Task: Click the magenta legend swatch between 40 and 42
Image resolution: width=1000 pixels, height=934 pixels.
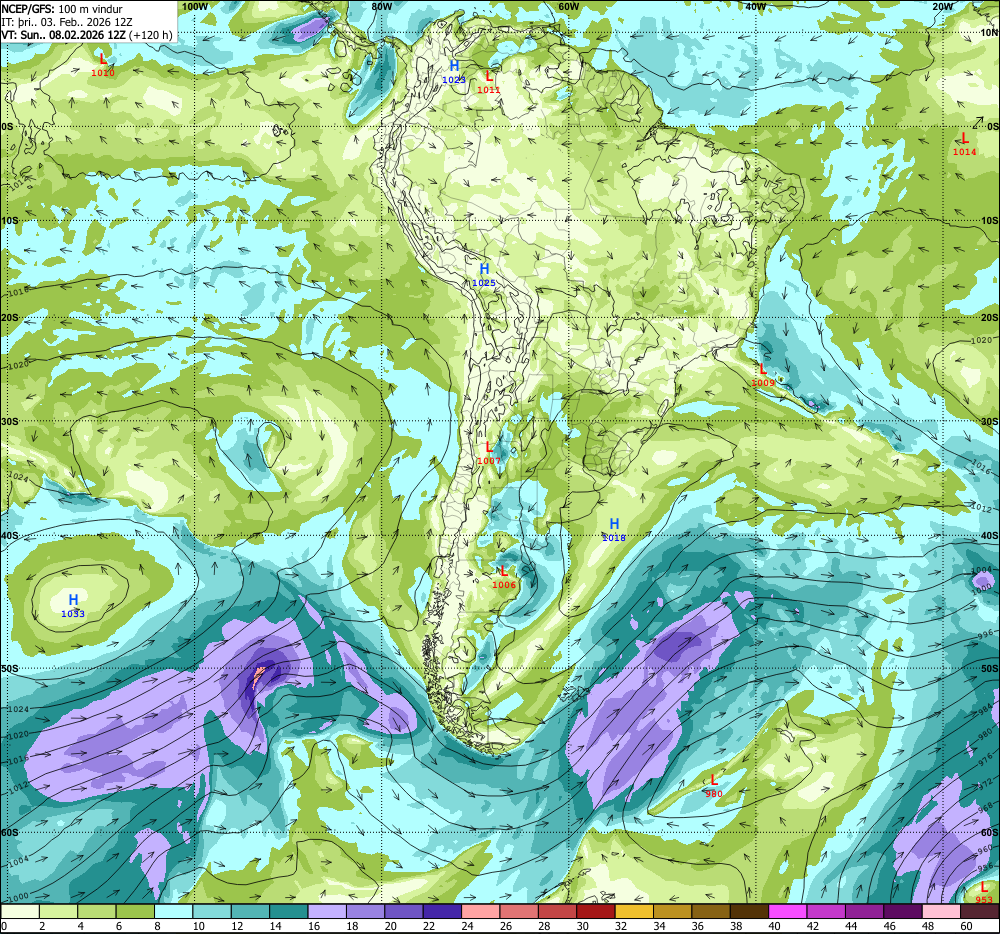Action: (788, 911)
